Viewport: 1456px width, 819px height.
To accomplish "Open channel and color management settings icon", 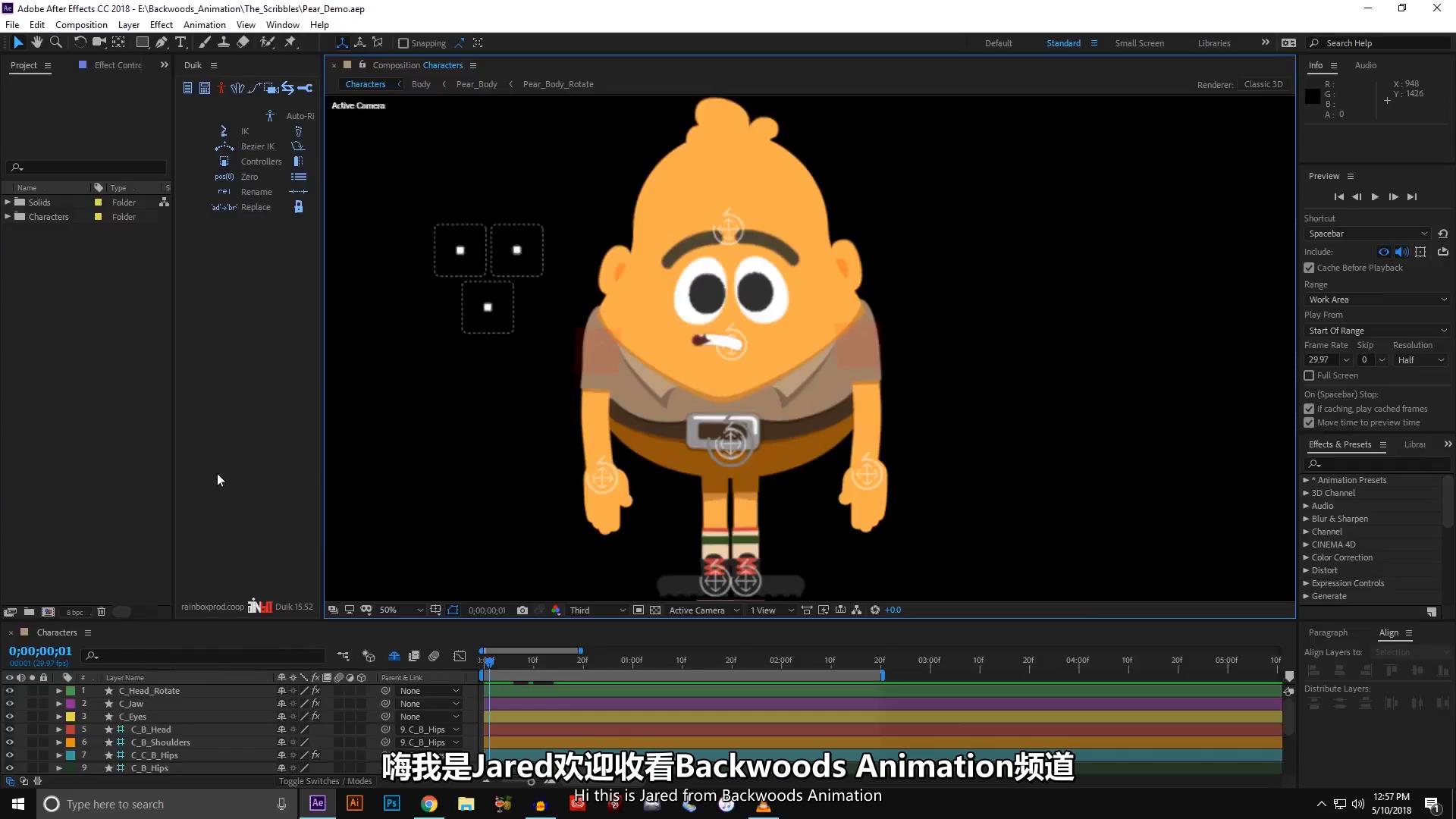I will point(556,610).
